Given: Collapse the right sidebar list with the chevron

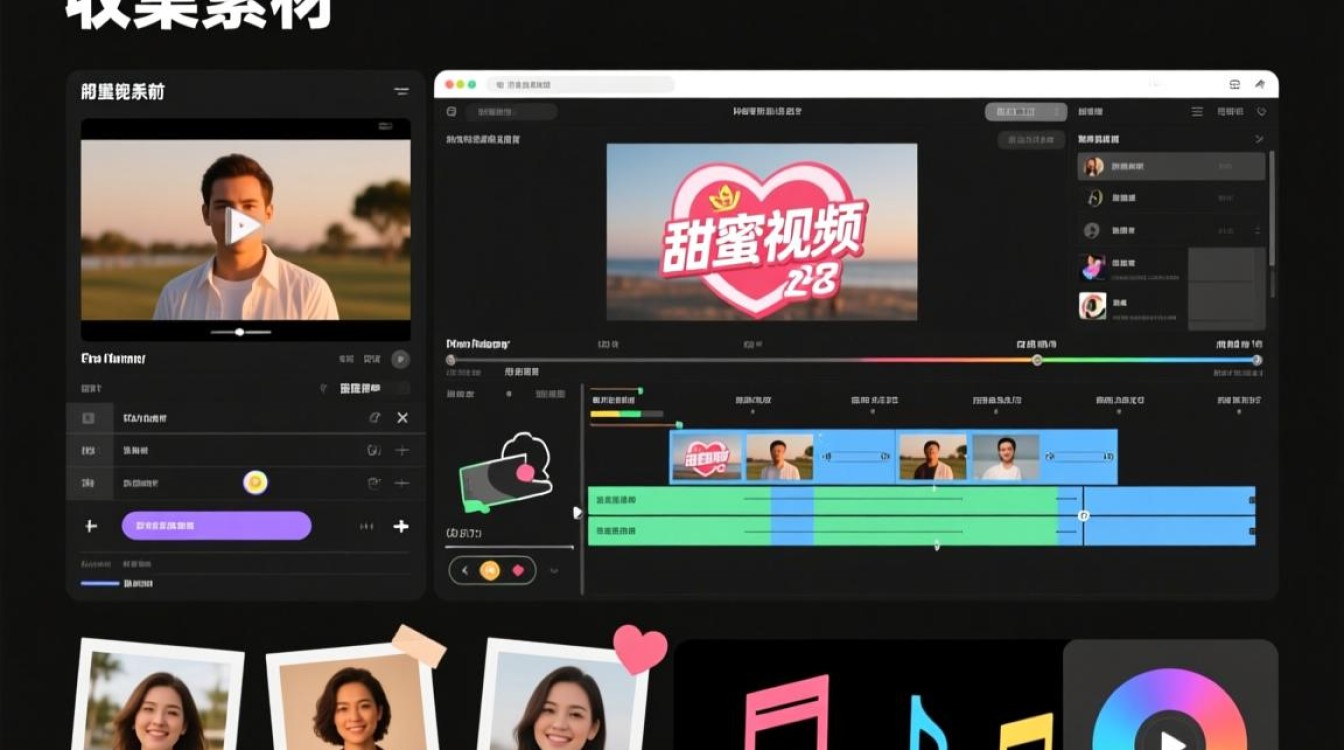Looking at the screenshot, I should pos(1259,139).
